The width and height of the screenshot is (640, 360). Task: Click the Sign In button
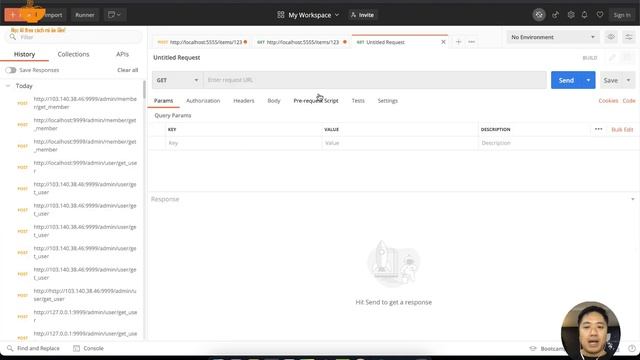click(622, 15)
